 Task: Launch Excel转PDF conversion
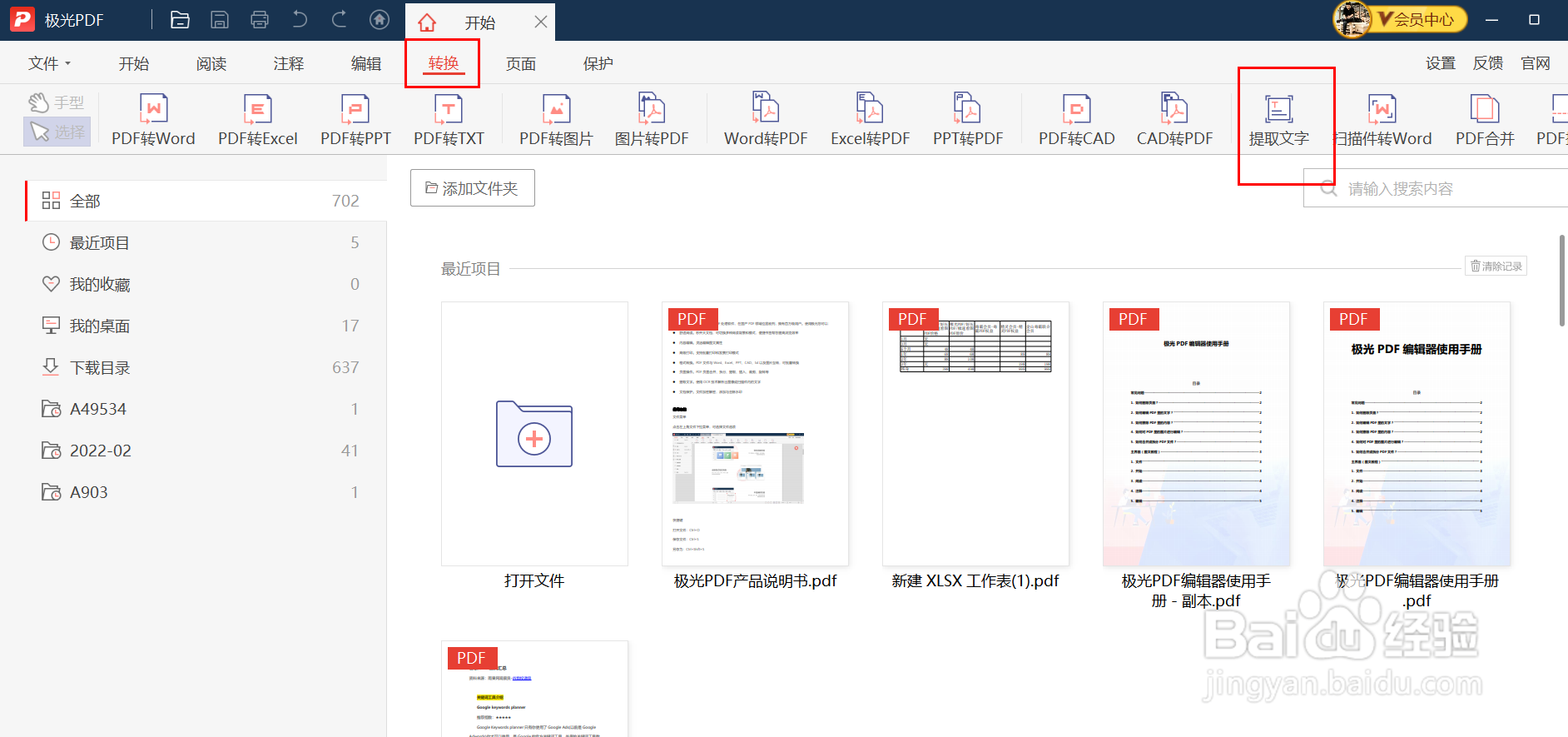coord(871,120)
